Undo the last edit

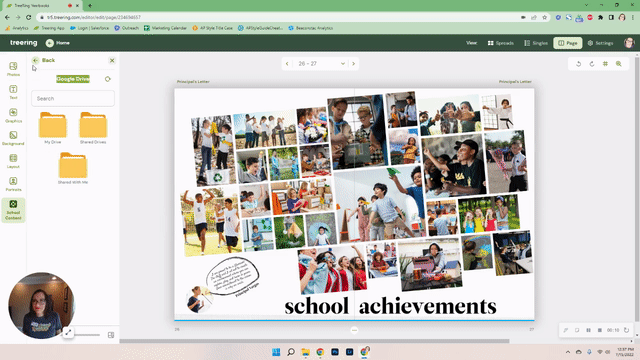click(x=578, y=64)
